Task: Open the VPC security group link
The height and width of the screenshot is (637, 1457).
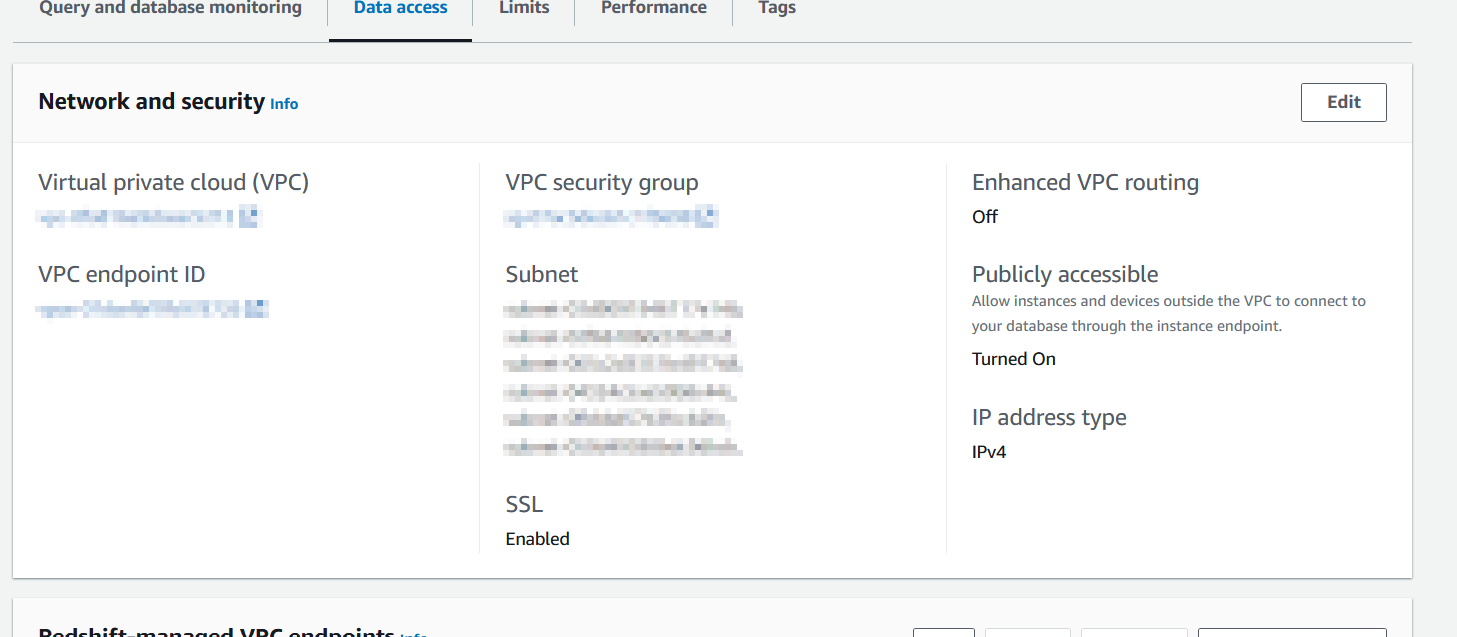Action: [x=600, y=216]
